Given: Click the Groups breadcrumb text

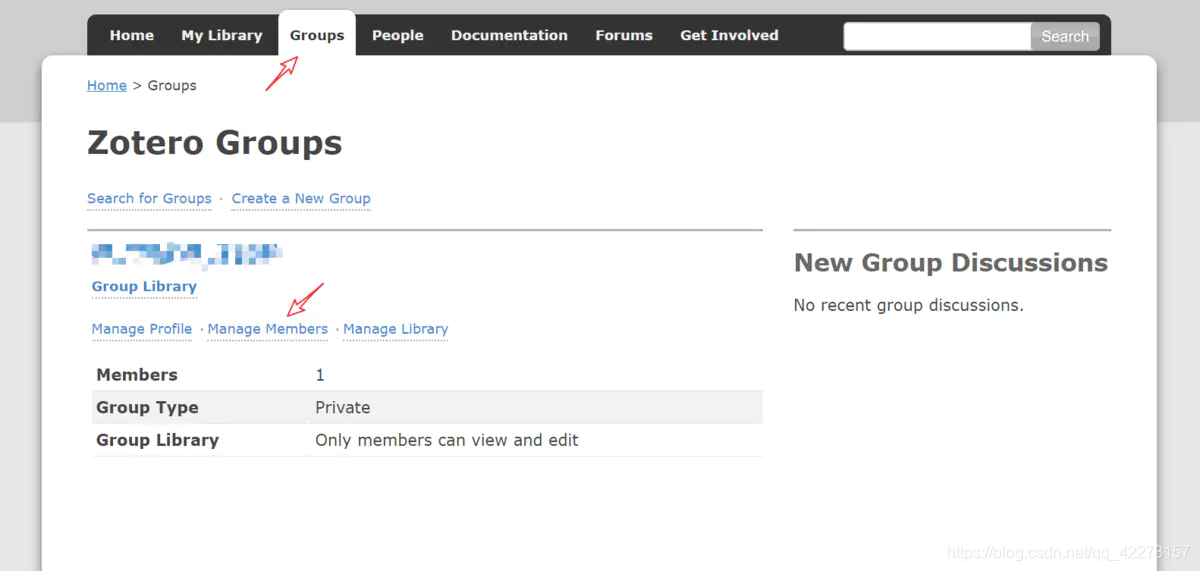Looking at the screenshot, I should [x=172, y=85].
